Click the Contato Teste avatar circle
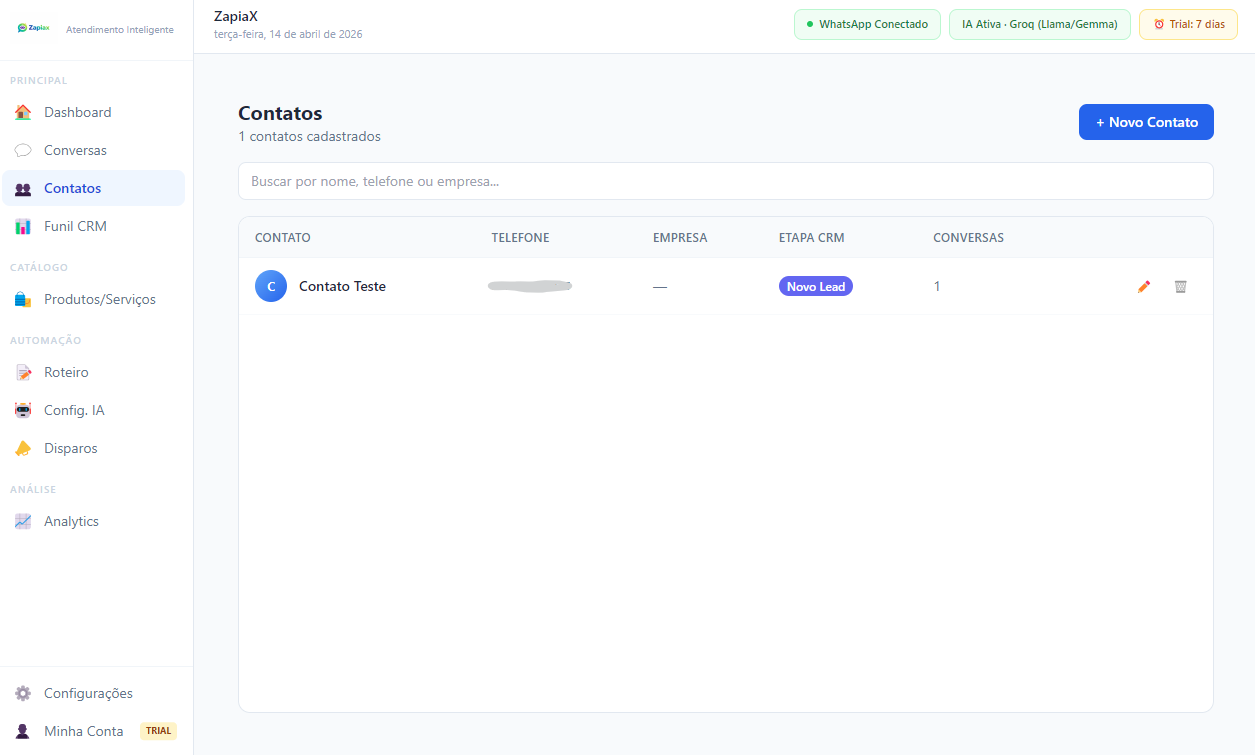The width and height of the screenshot is (1255, 755). point(271,287)
